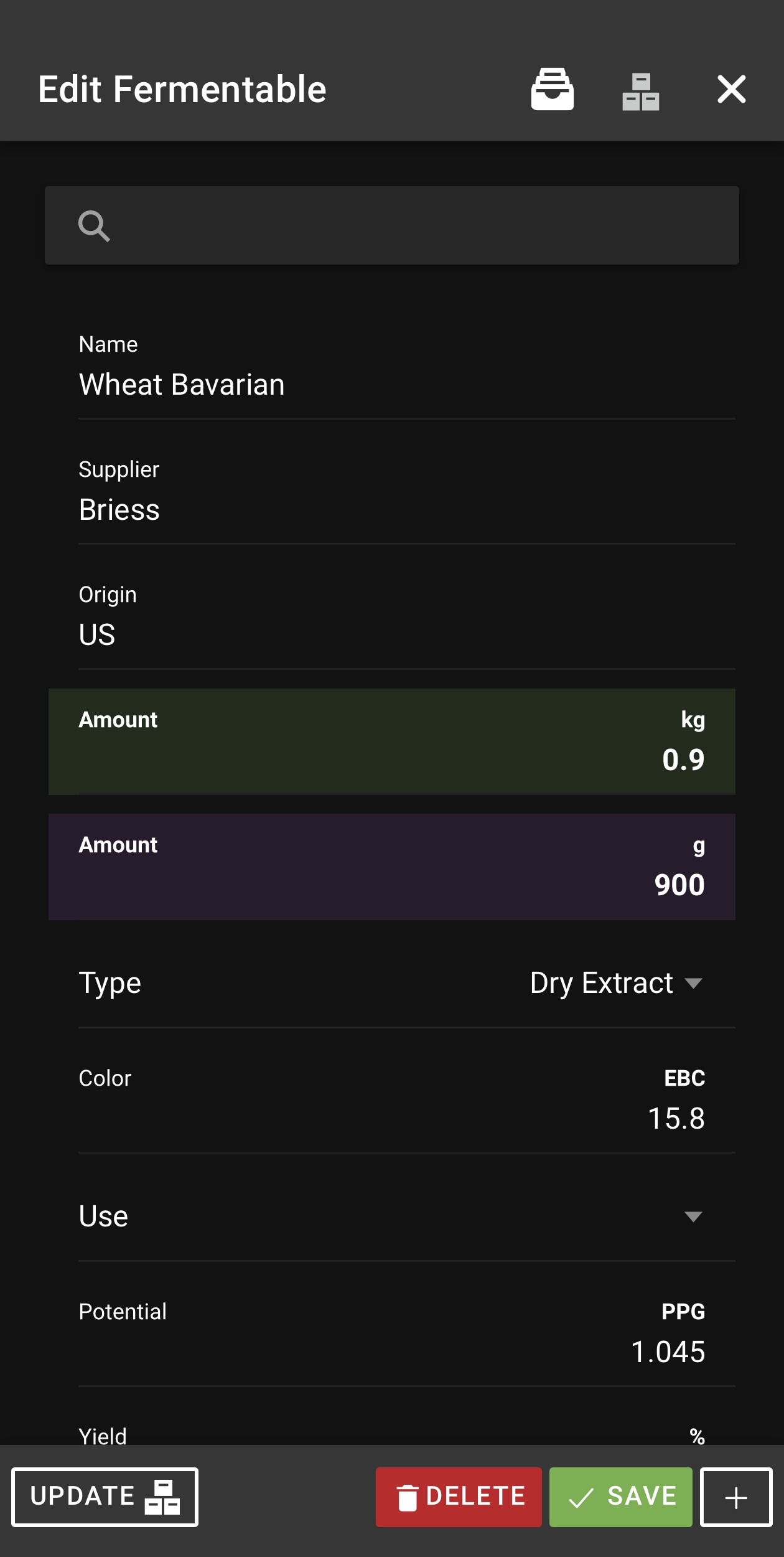Edit the Supplier field Briess
This screenshot has height=1557, width=784.
(x=407, y=496)
